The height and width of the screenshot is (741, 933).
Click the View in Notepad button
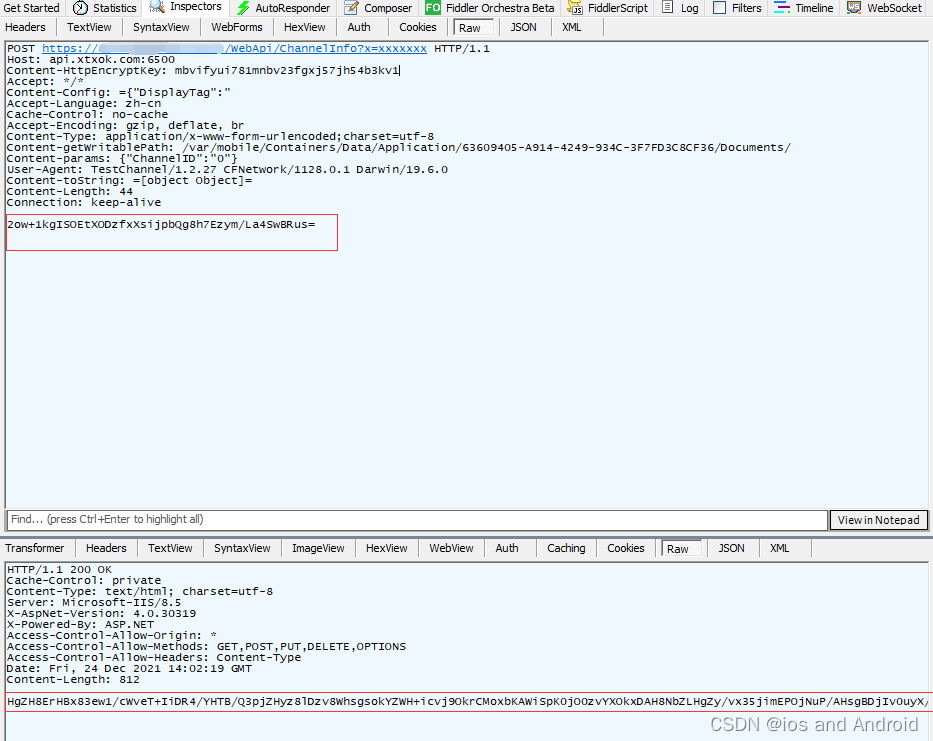(x=878, y=519)
